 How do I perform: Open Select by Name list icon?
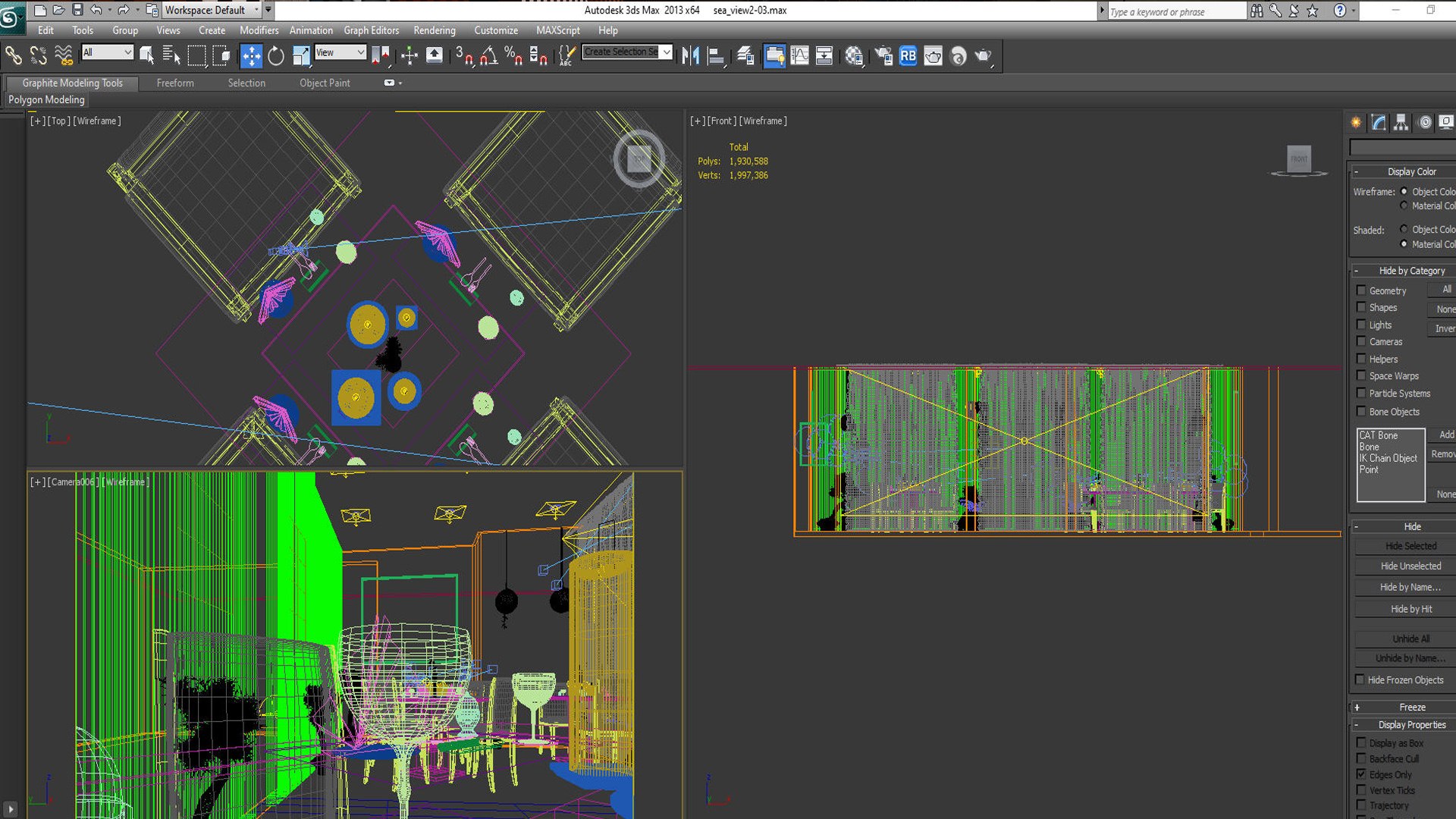tap(171, 55)
